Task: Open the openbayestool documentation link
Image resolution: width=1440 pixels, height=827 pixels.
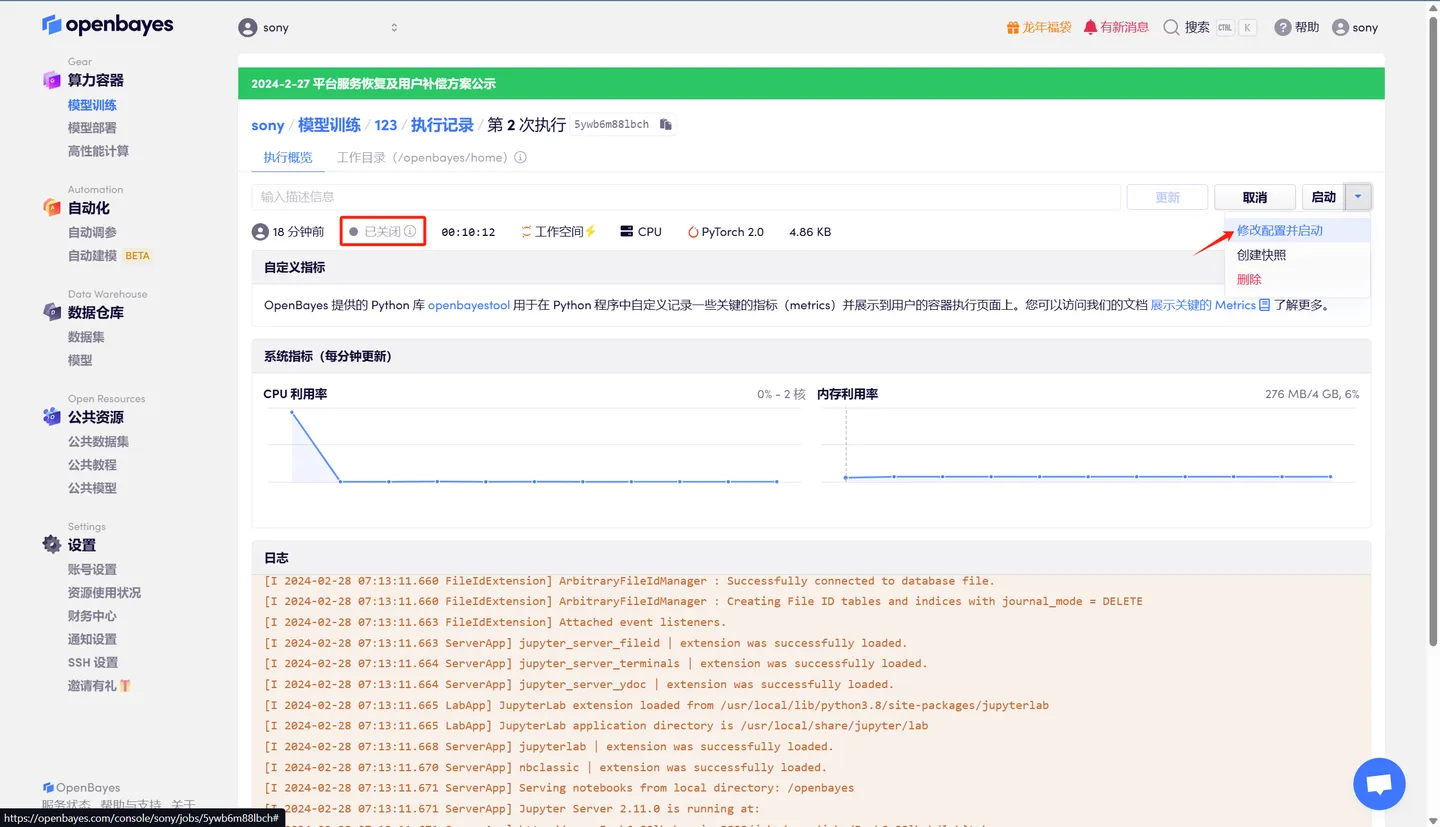Action: tap(469, 306)
